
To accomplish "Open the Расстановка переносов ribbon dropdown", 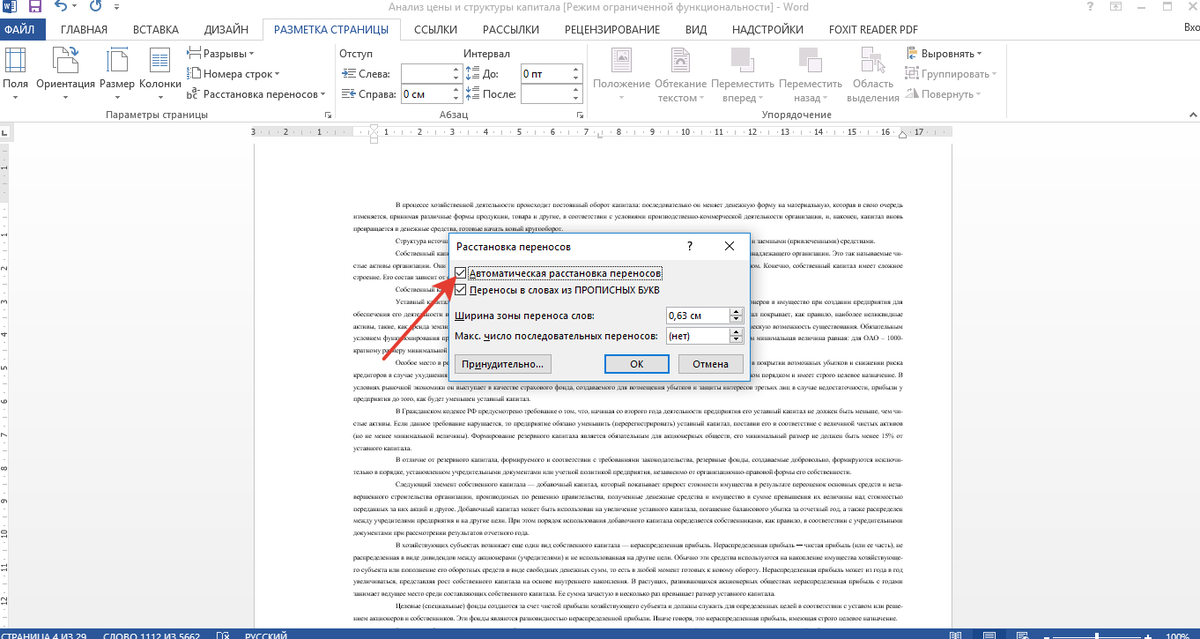I will click(x=257, y=94).
